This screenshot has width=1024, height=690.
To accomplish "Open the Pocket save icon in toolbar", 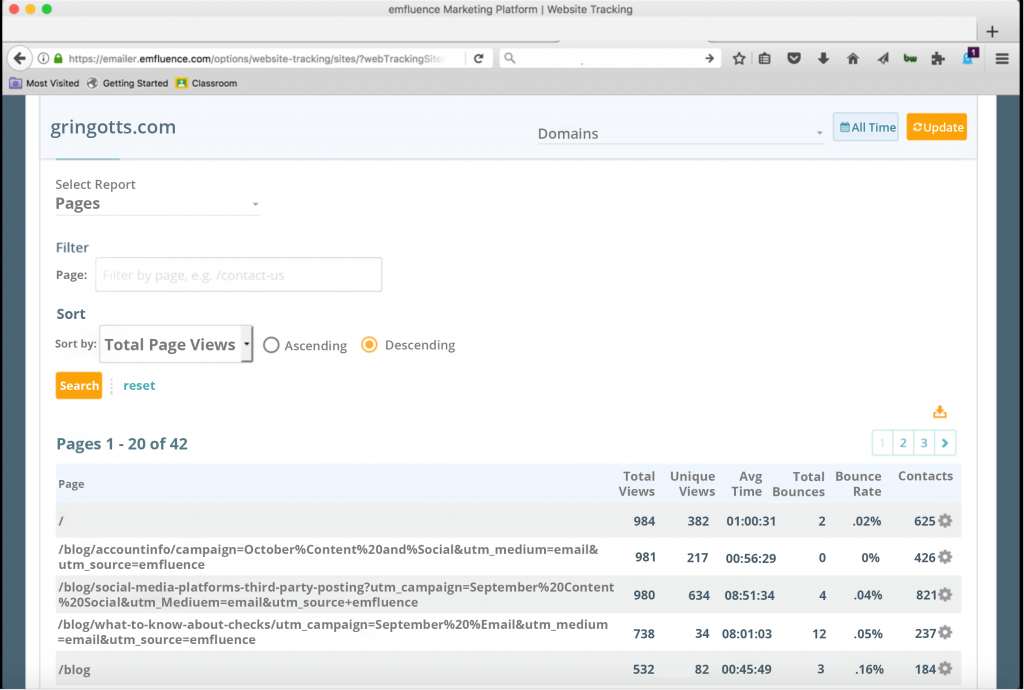I will click(x=794, y=58).
